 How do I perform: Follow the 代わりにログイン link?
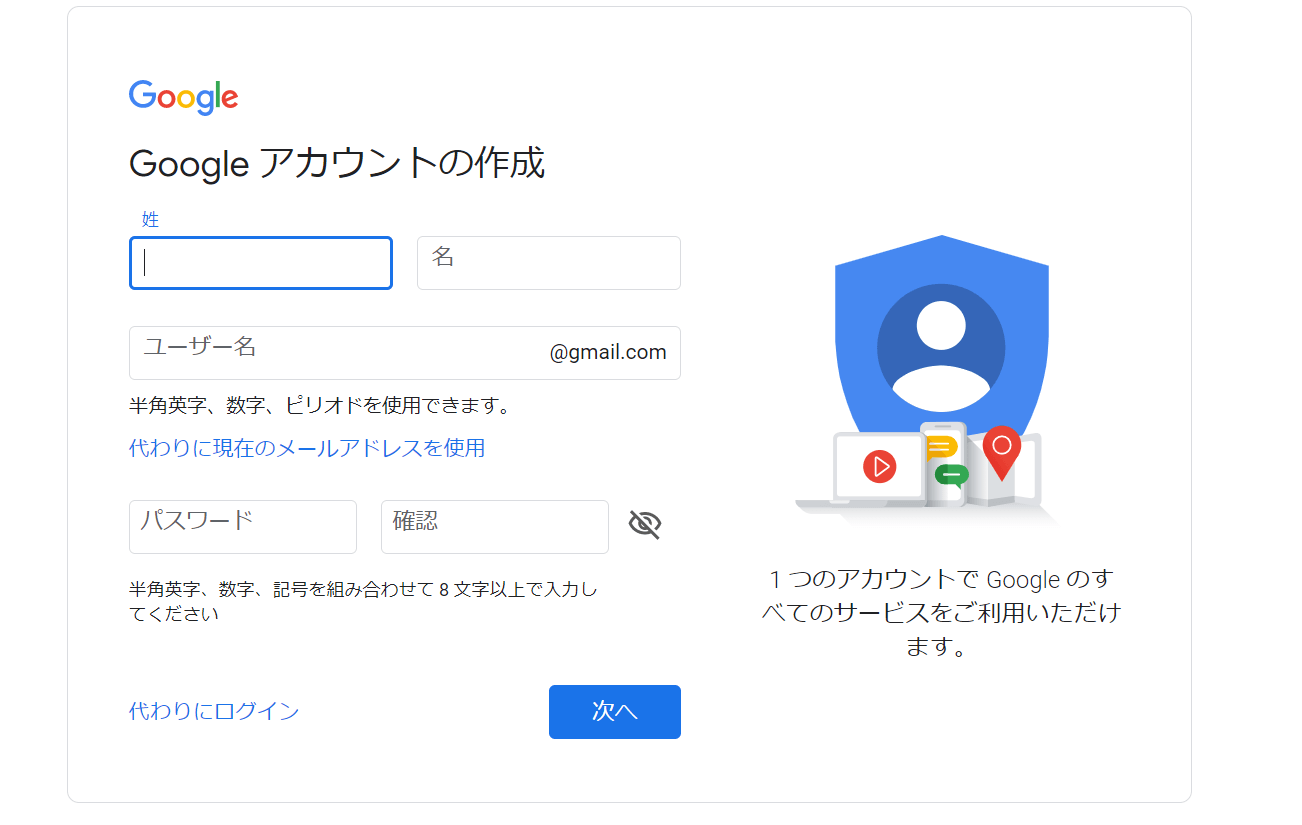coord(214,711)
